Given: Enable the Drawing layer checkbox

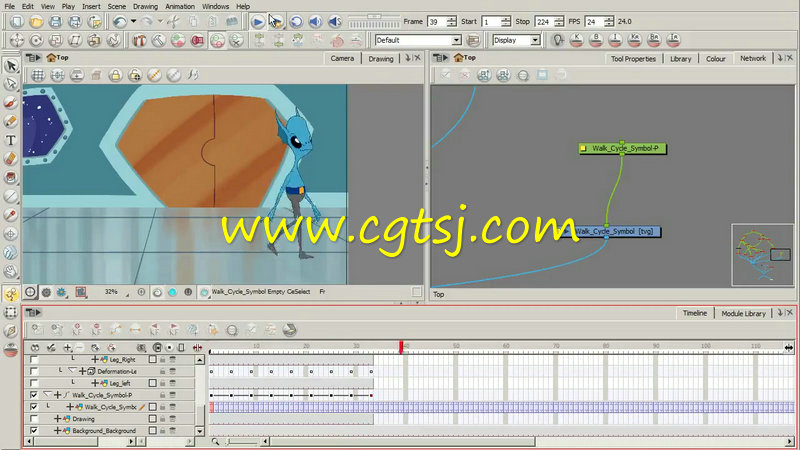Looking at the screenshot, I should point(34,419).
